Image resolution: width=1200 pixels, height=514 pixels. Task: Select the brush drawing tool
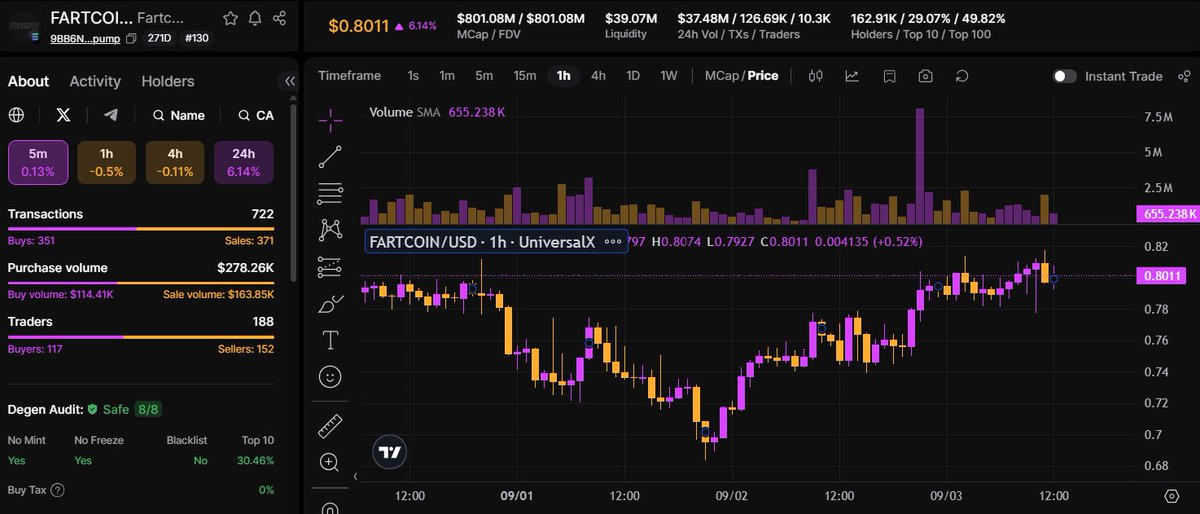[x=330, y=304]
